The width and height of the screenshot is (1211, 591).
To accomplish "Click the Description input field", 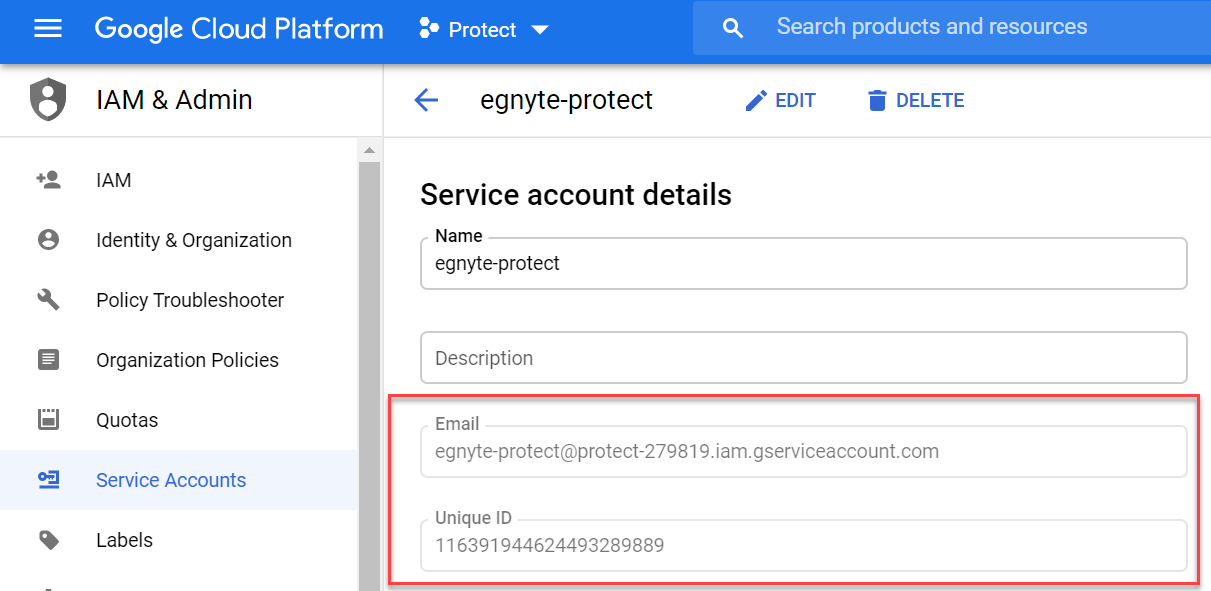I will 803,358.
